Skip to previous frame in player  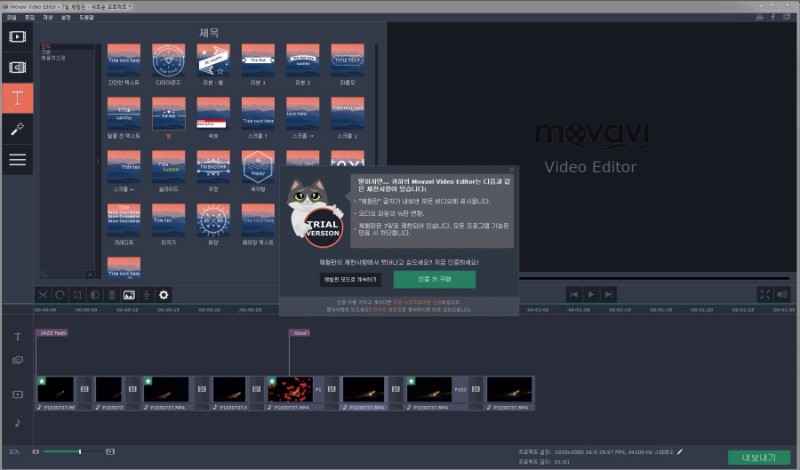coord(574,294)
